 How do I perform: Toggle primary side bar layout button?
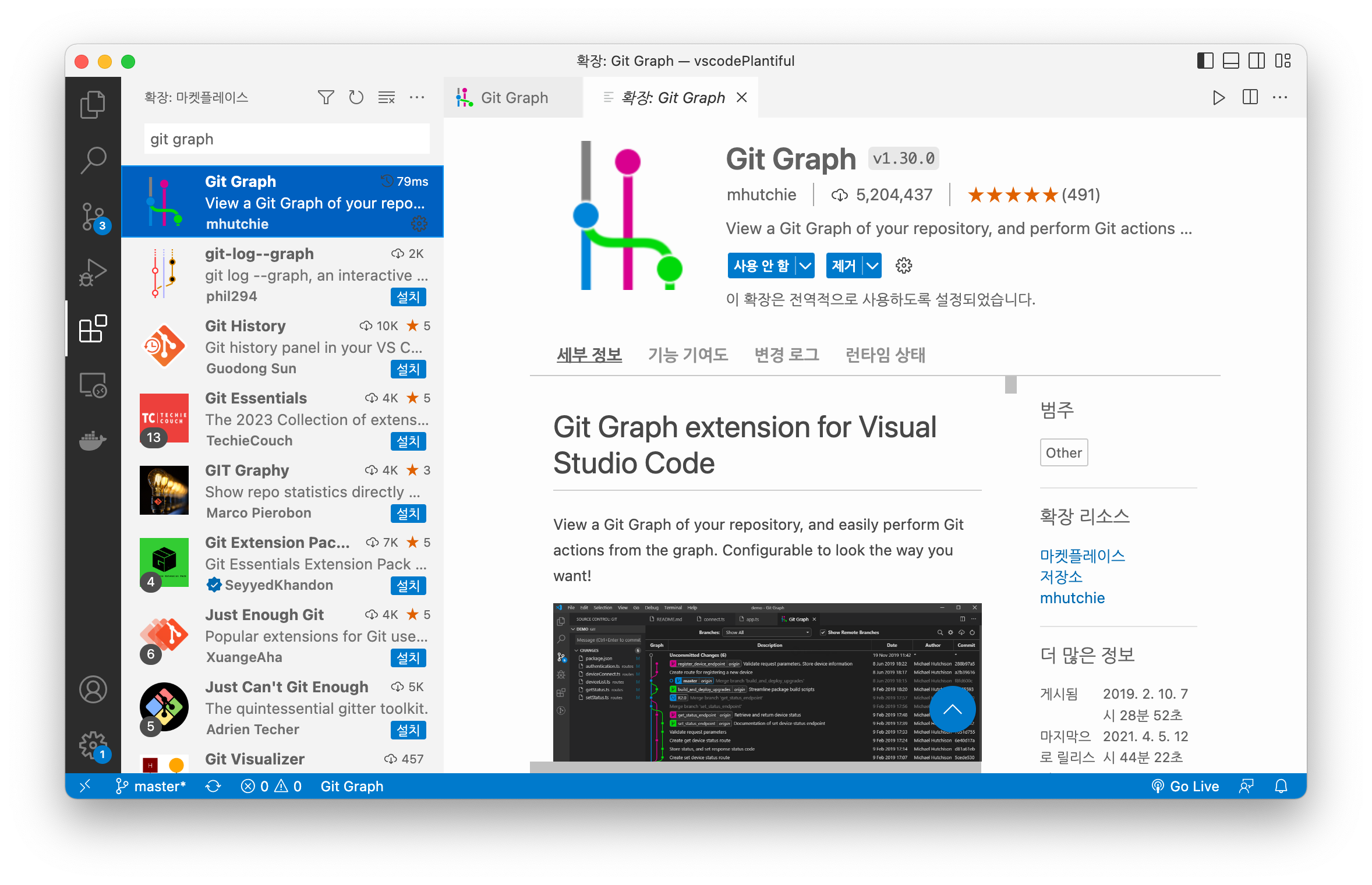[1205, 61]
